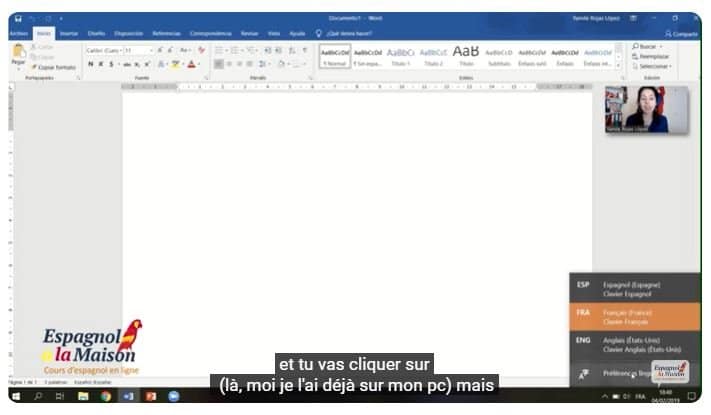The width and height of the screenshot is (711, 415).
Task: Open the Archivo tab
Action: pyautogui.click(x=19, y=34)
